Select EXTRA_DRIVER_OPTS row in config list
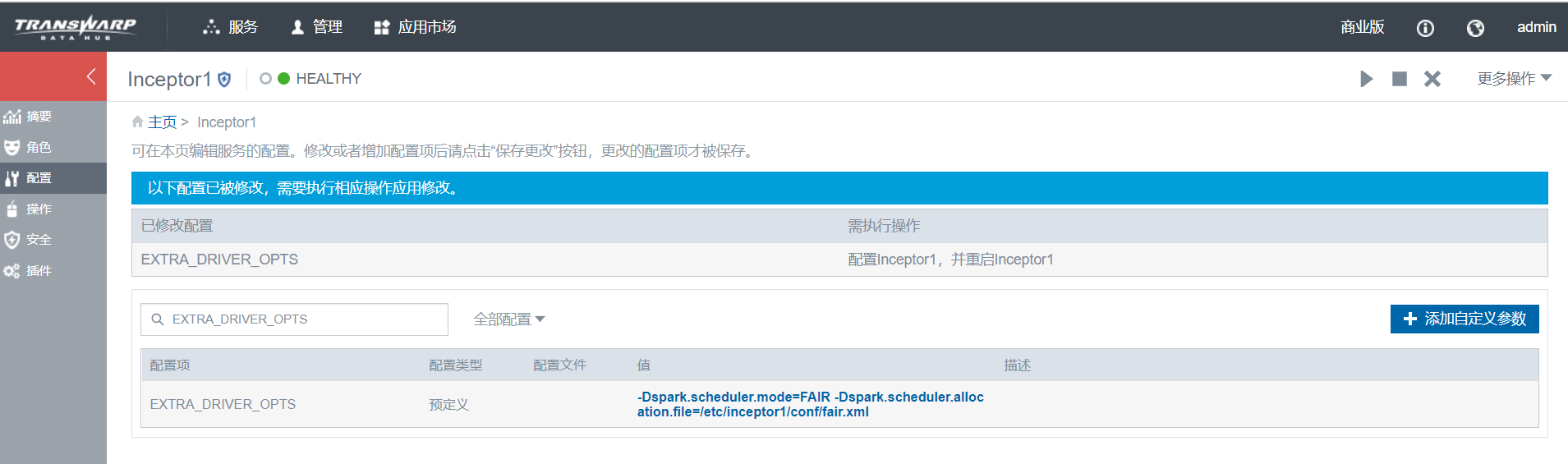Image resolution: width=1568 pixels, height=464 pixels. click(x=839, y=404)
